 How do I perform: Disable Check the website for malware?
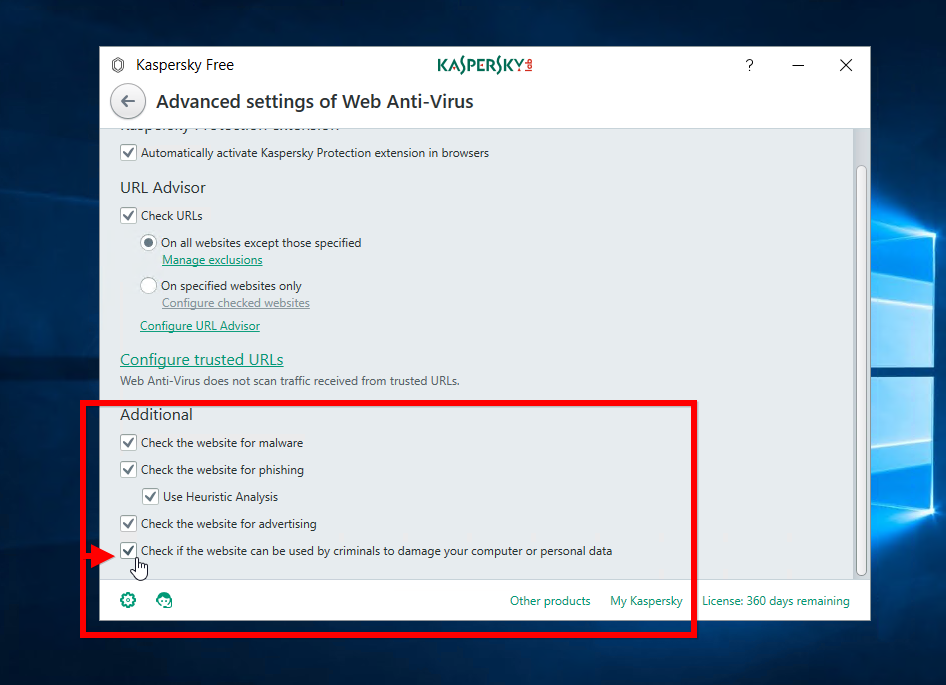point(128,442)
